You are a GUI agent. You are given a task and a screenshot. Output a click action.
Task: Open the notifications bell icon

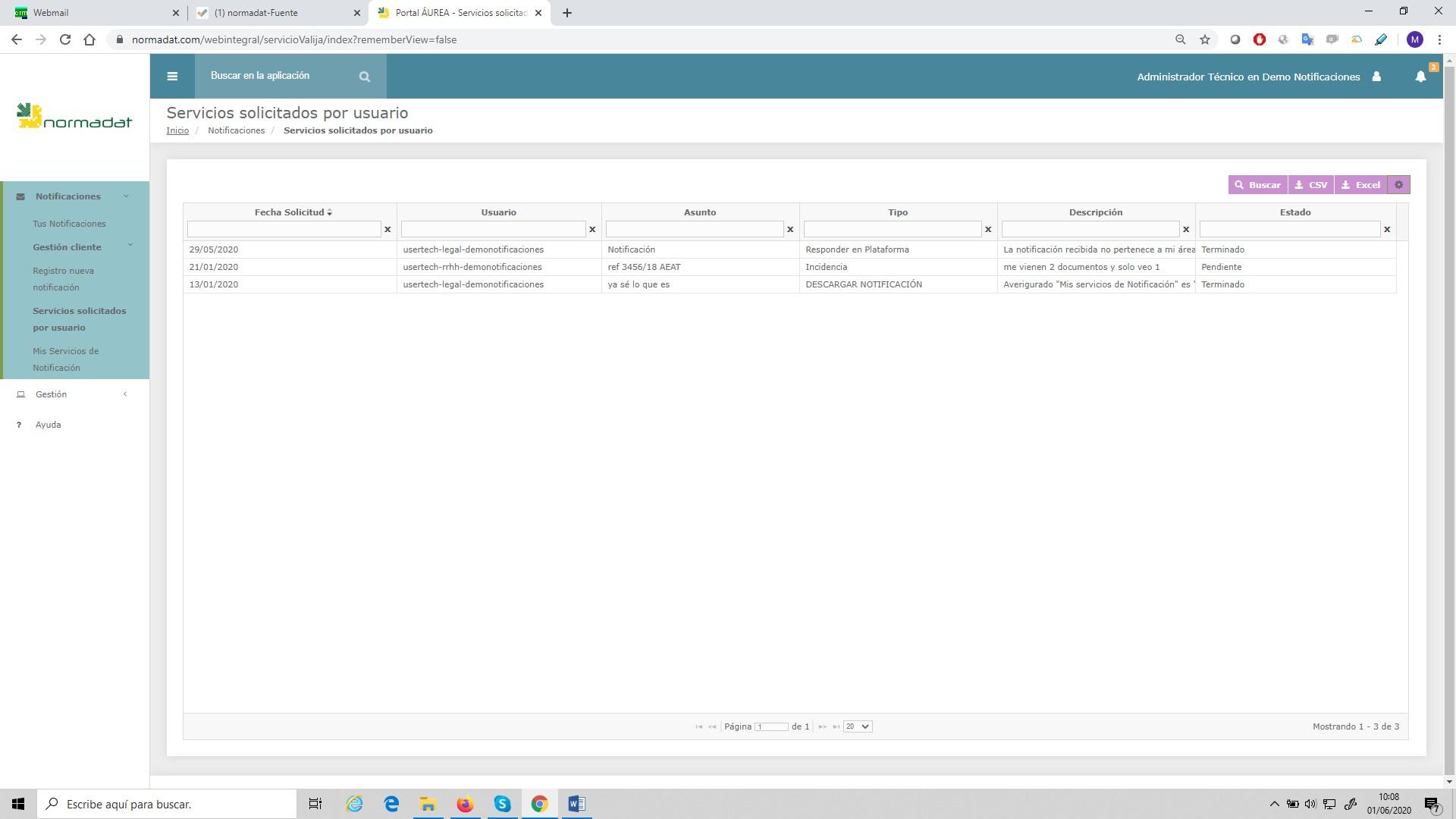[1420, 77]
